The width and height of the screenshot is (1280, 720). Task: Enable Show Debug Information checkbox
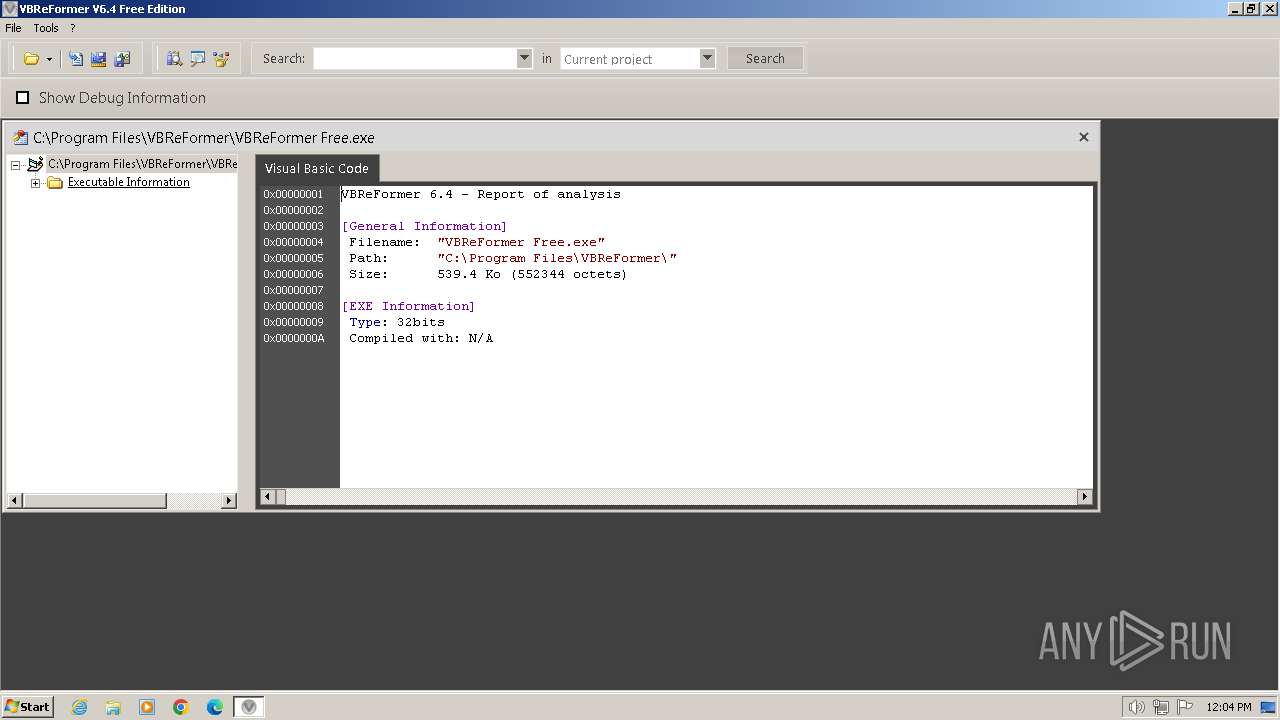tap(23, 98)
